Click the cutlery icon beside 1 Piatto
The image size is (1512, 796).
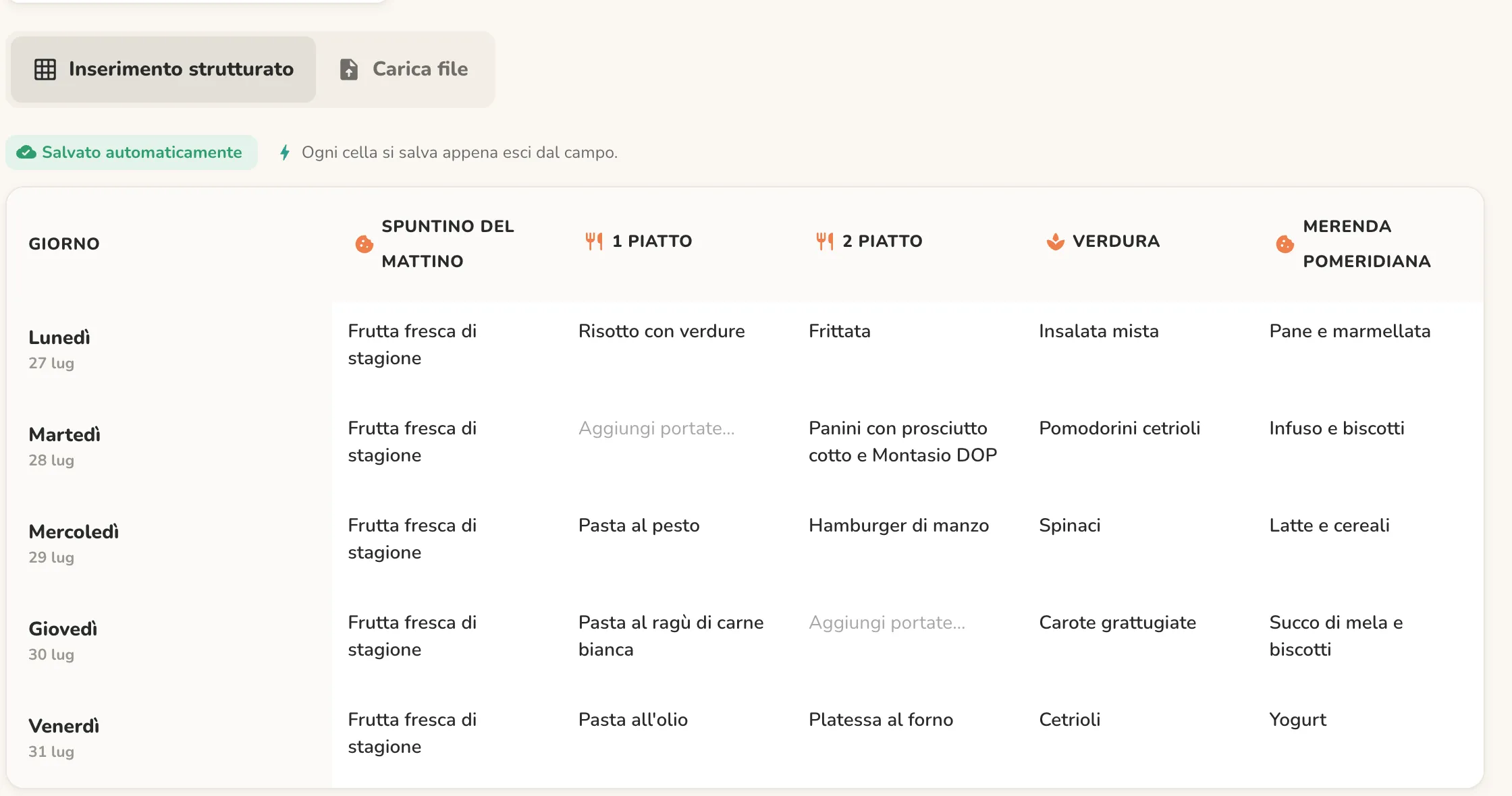594,241
